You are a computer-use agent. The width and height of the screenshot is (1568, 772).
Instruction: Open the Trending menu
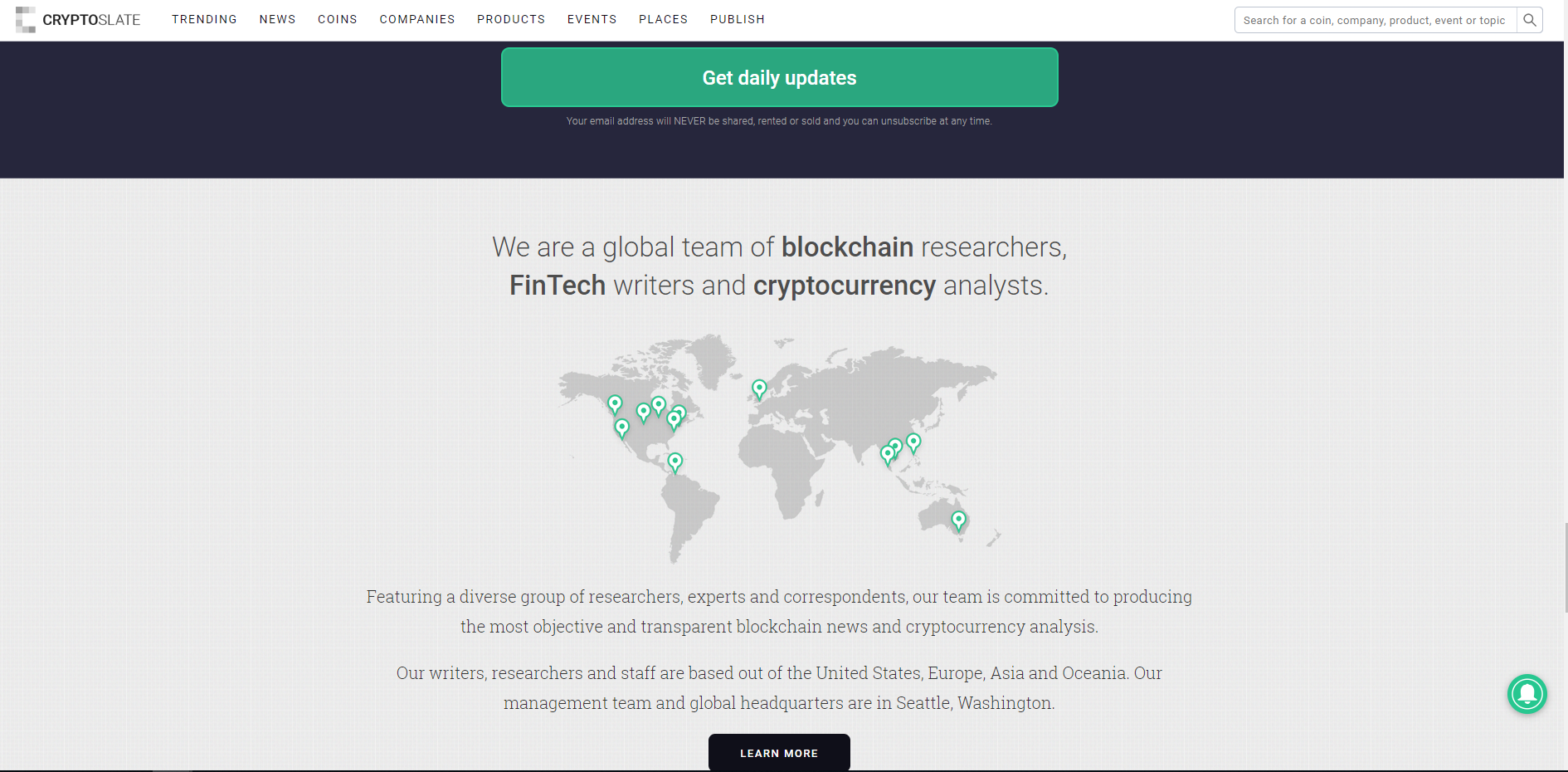pos(204,19)
